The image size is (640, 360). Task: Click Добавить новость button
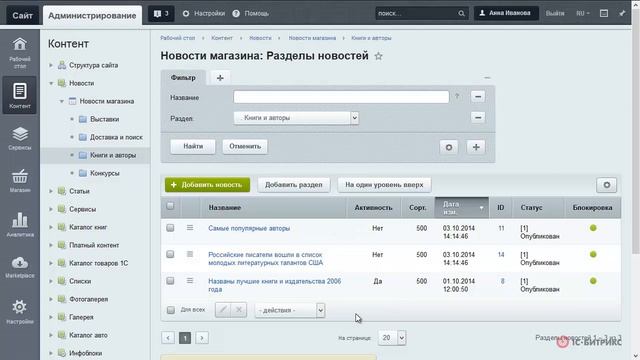(207, 185)
